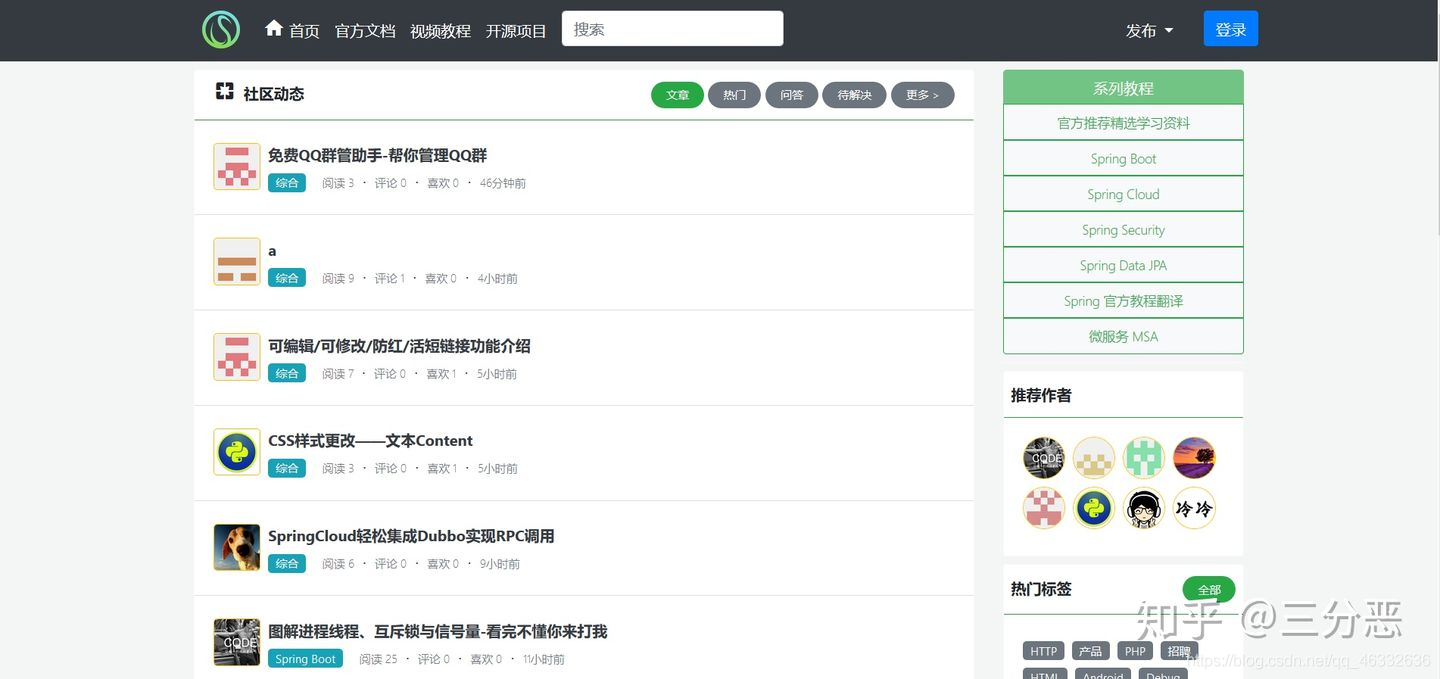Open Spring Cloud tutorial series
The image size is (1440, 679).
1123,194
